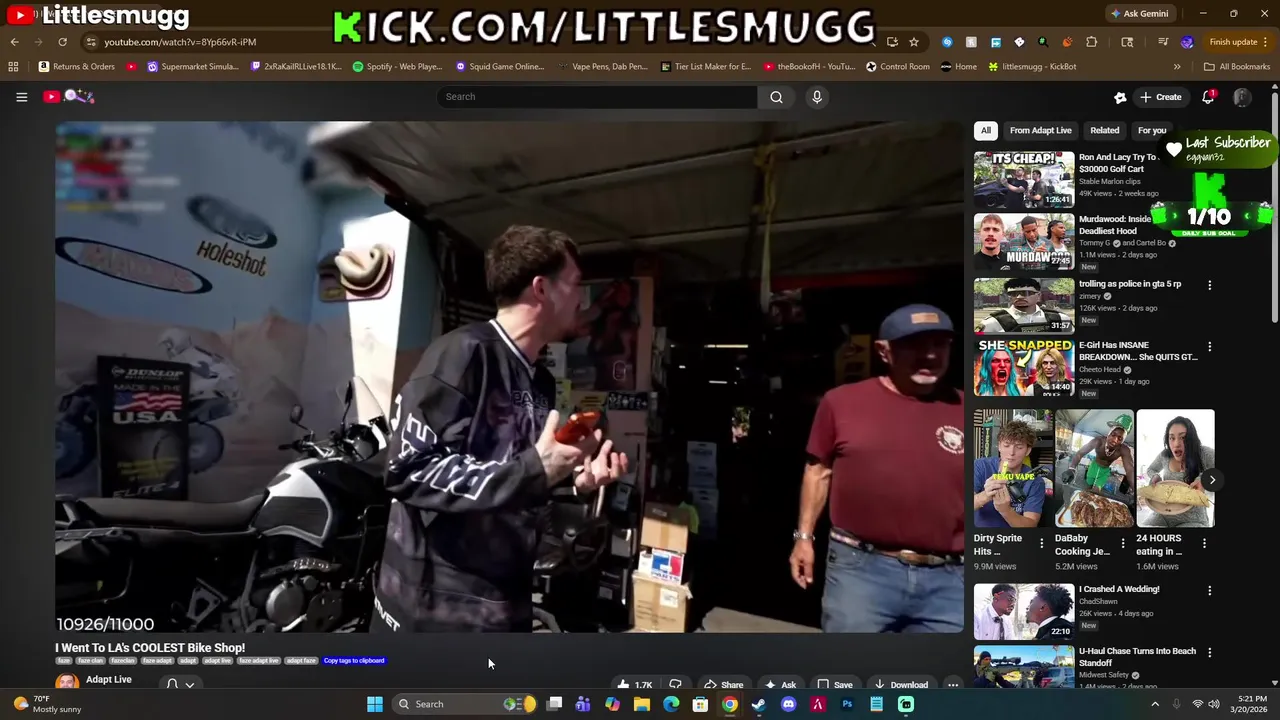1280x720 pixels.
Task: Open trolling as police gta thumbnail
Action: coord(1024,305)
